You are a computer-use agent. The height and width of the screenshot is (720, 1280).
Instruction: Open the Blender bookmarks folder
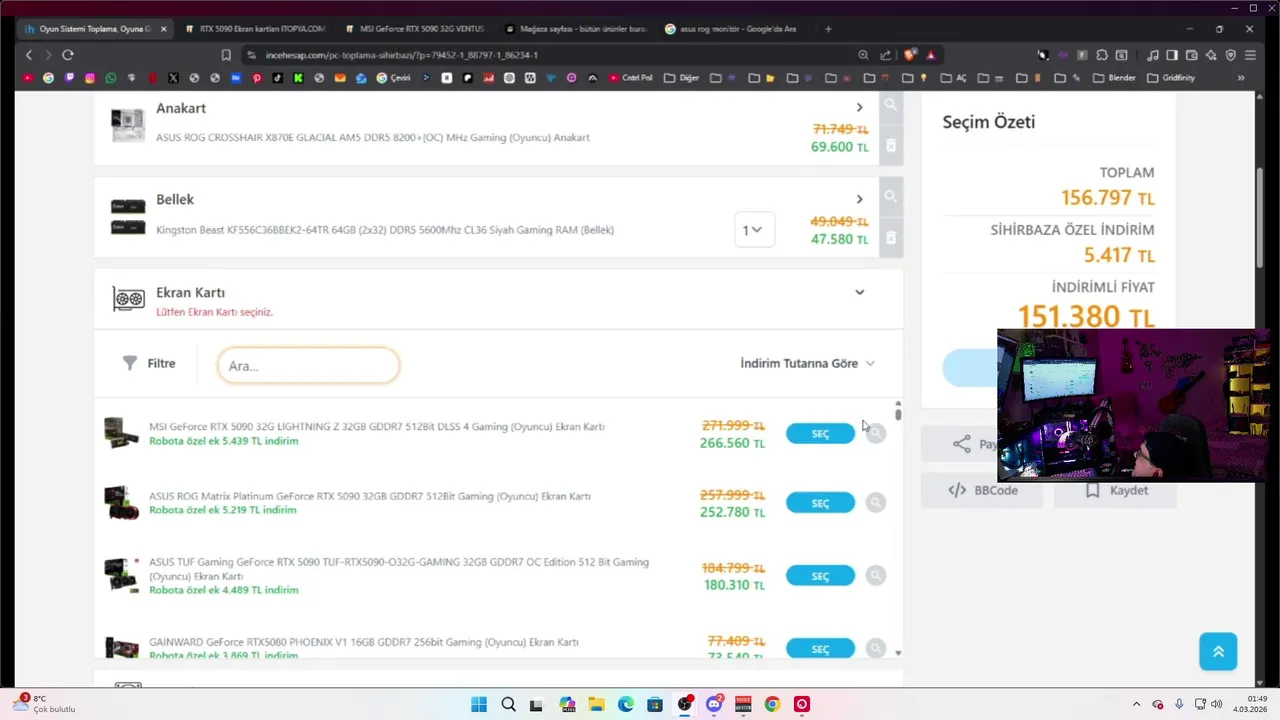click(x=1114, y=78)
